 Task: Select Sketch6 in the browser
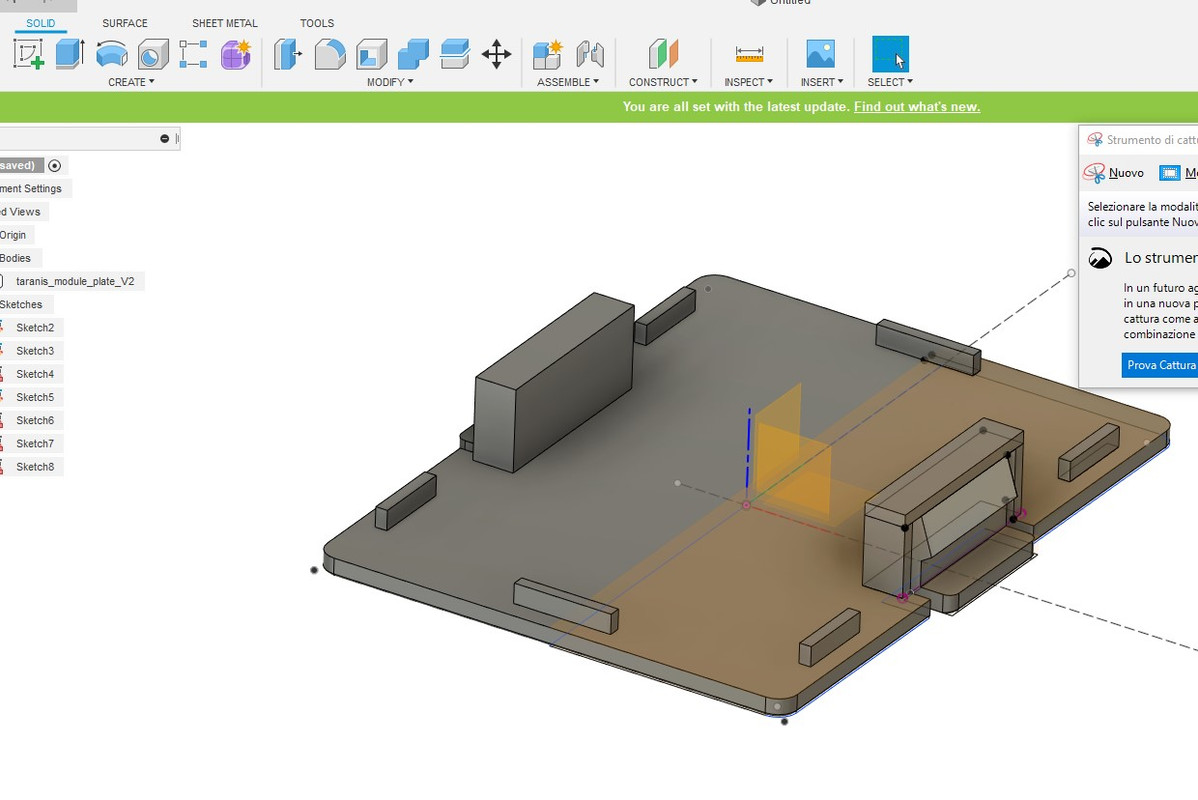(x=34, y=420)
